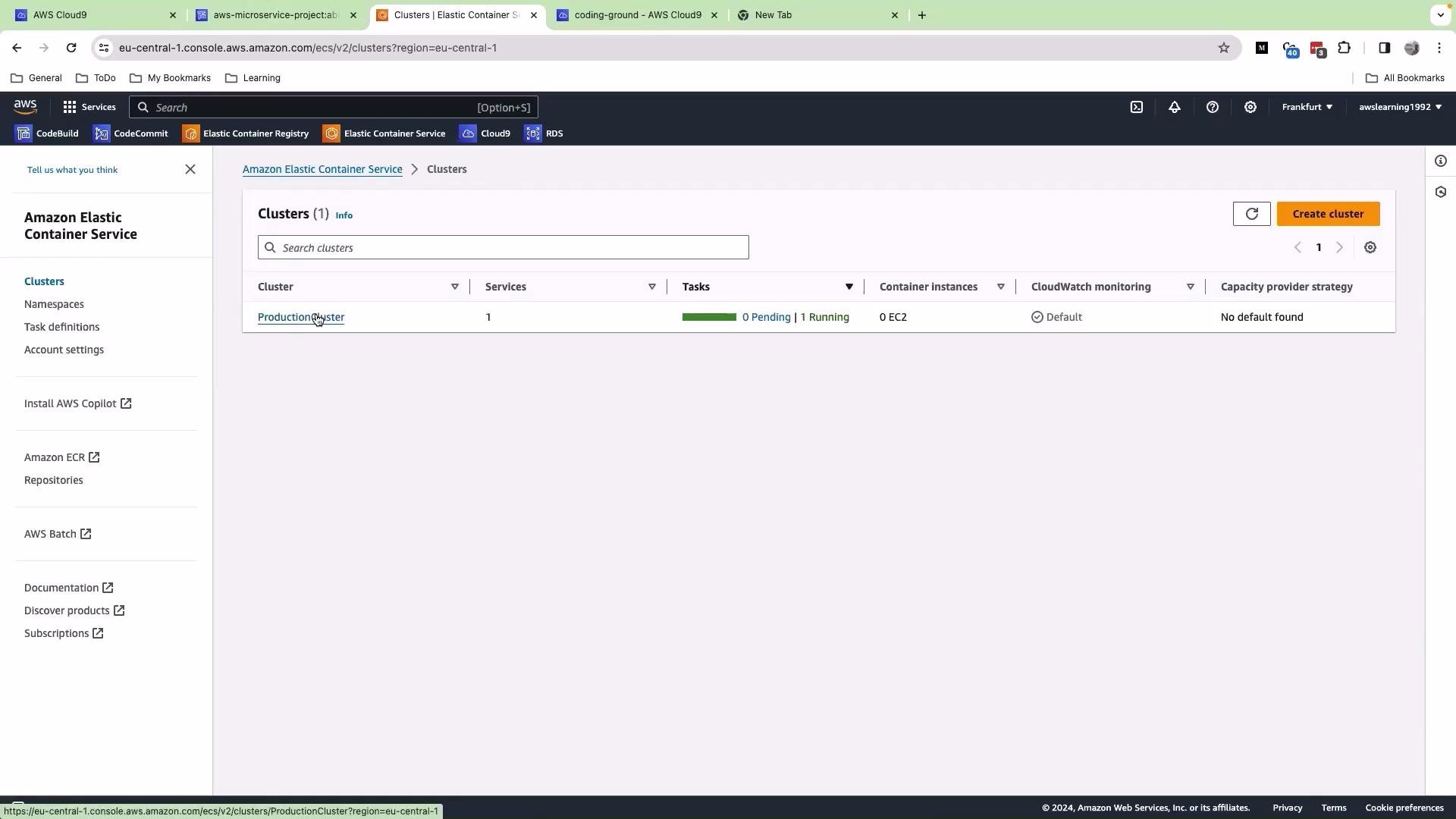Open the AWS Batch external link
Viewport: 1456px width, 819px height.
58,534
